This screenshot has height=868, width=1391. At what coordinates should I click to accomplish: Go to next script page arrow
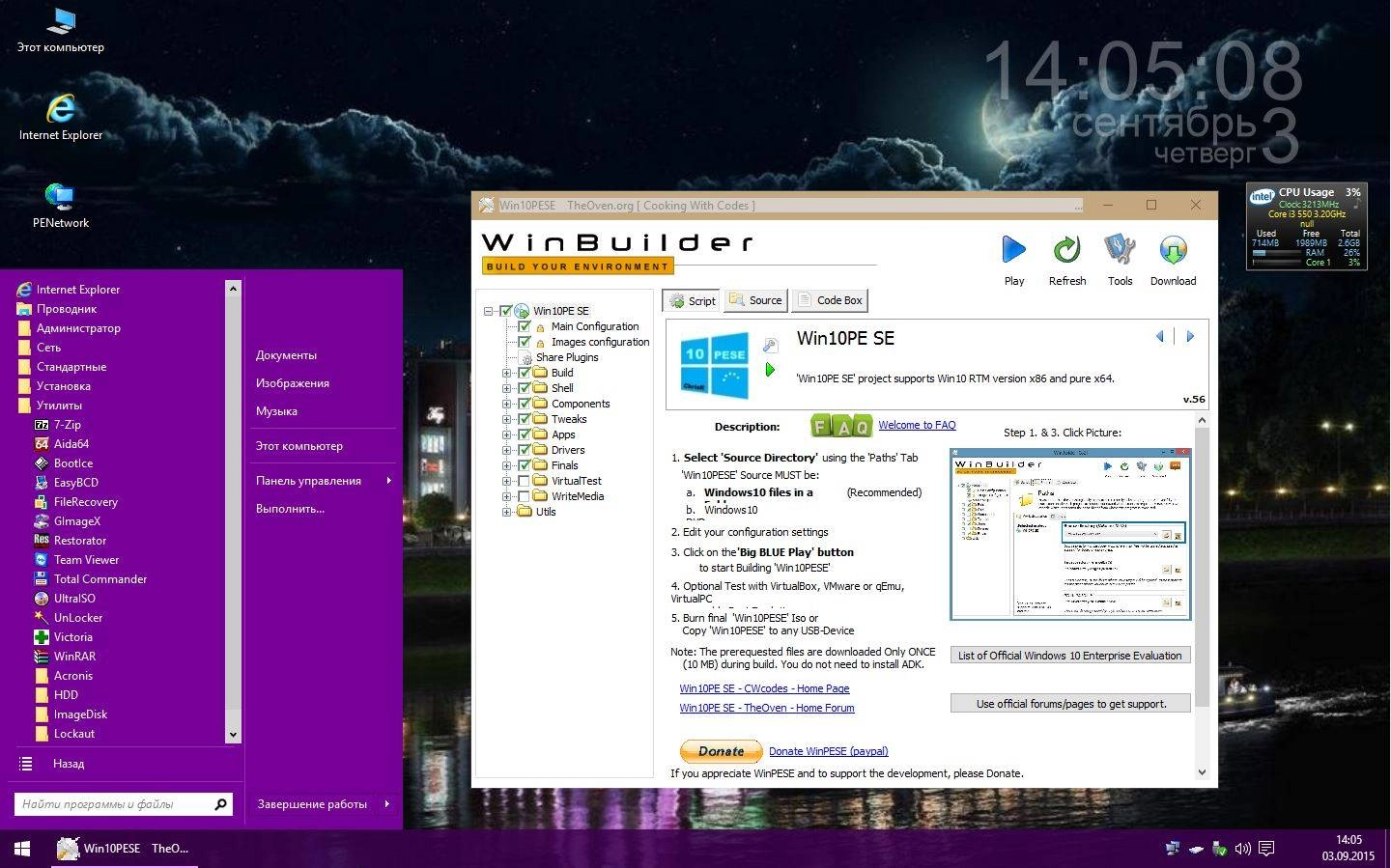1190,336
